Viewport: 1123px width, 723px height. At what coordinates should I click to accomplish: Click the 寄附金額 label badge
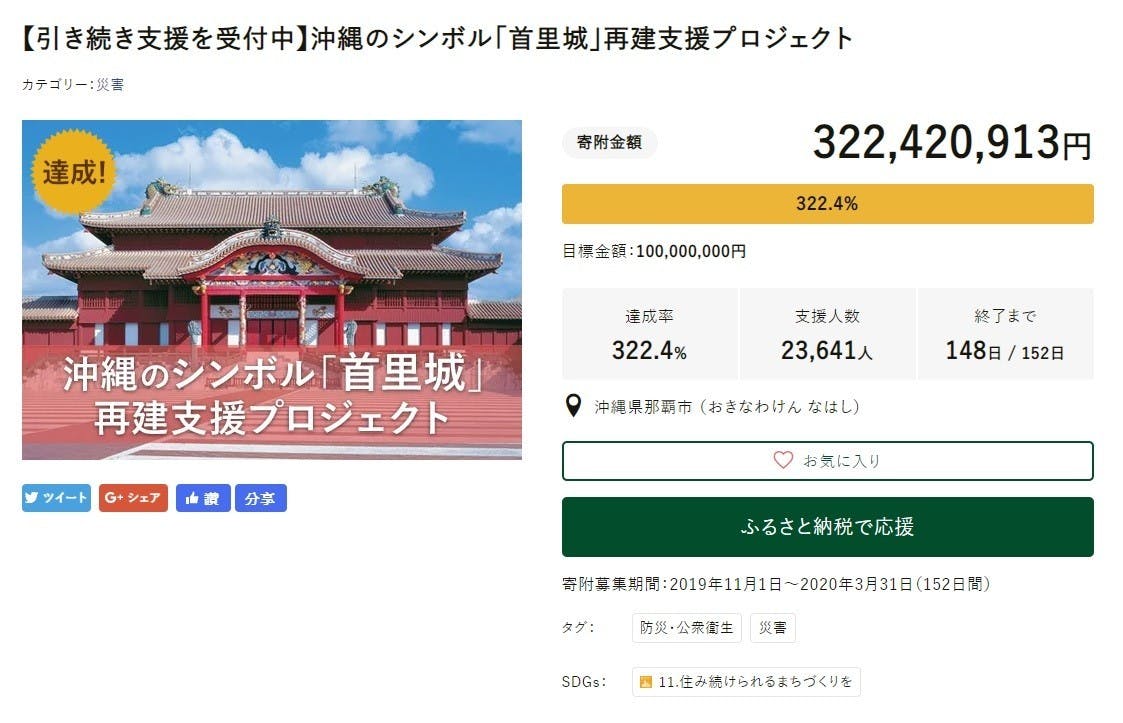click(609, 143)
